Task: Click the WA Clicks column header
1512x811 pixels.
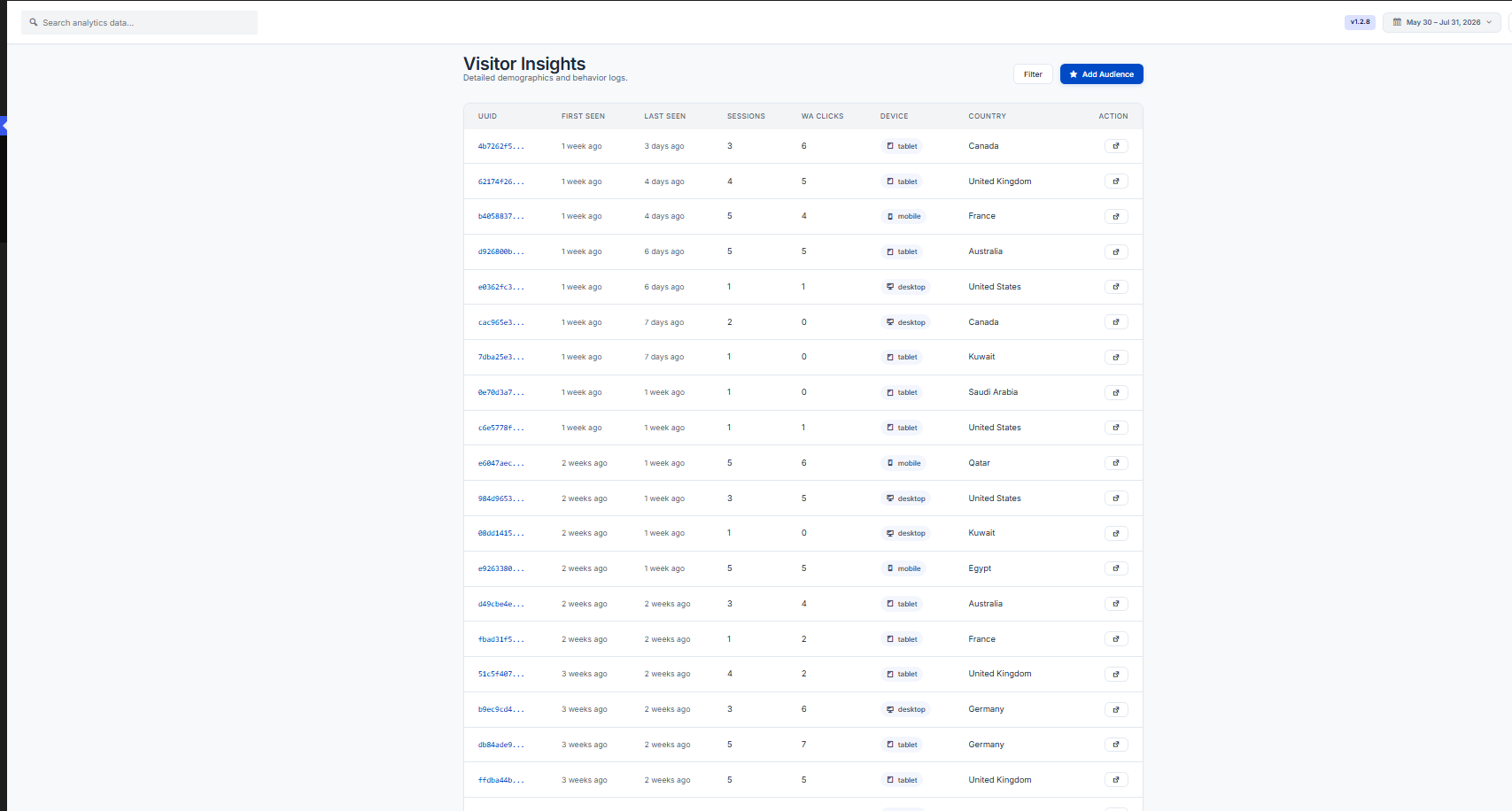Action: pyautogui.click(x=822, y=116)
